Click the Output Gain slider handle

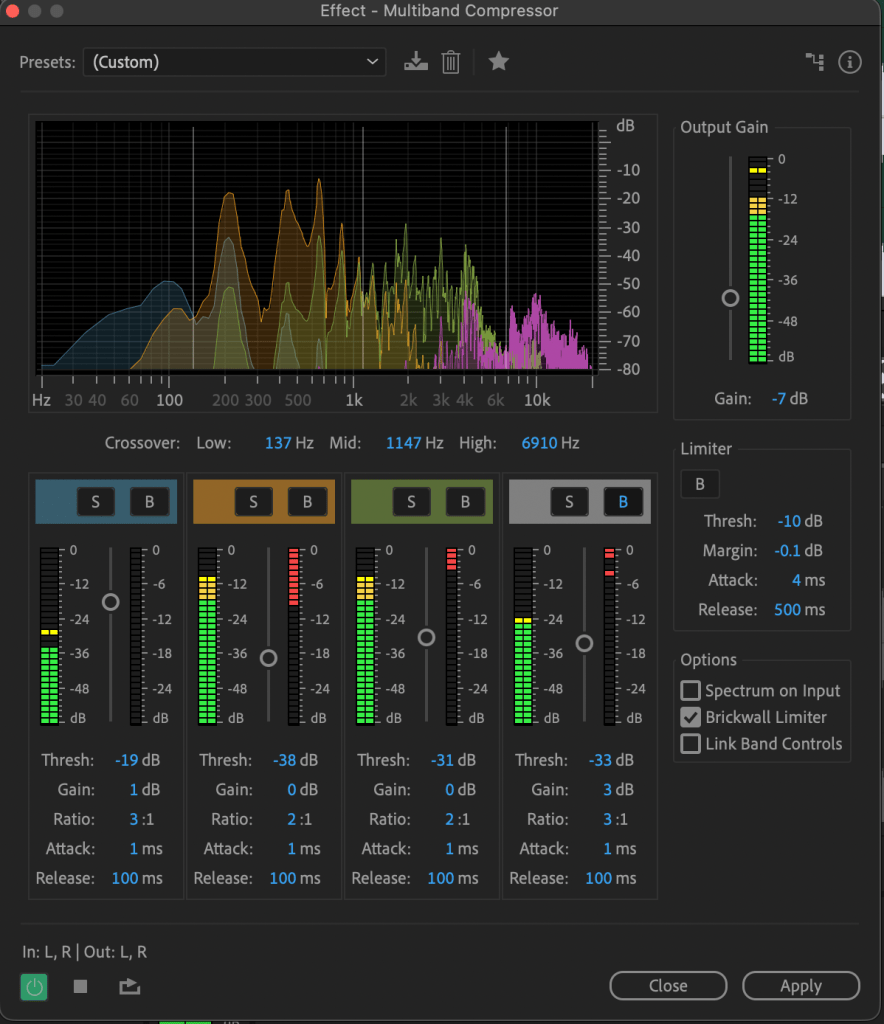[731, 298]
